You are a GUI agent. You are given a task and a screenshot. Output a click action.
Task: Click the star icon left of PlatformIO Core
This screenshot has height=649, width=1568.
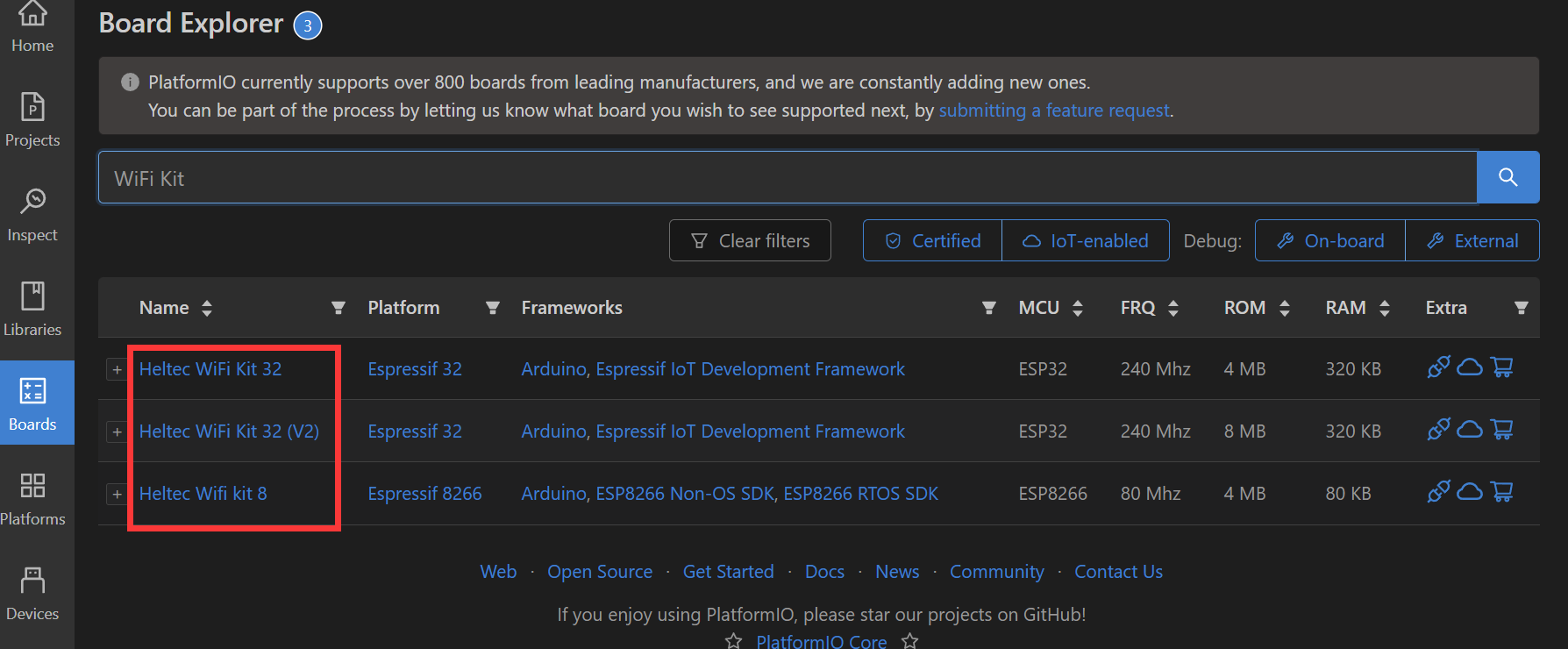click(733, 641)
